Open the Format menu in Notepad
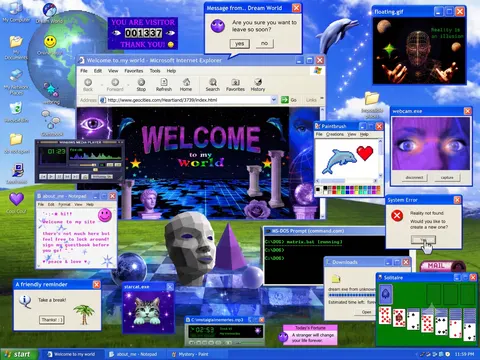This screenshot has height=360, width=480. pos(64,204)
